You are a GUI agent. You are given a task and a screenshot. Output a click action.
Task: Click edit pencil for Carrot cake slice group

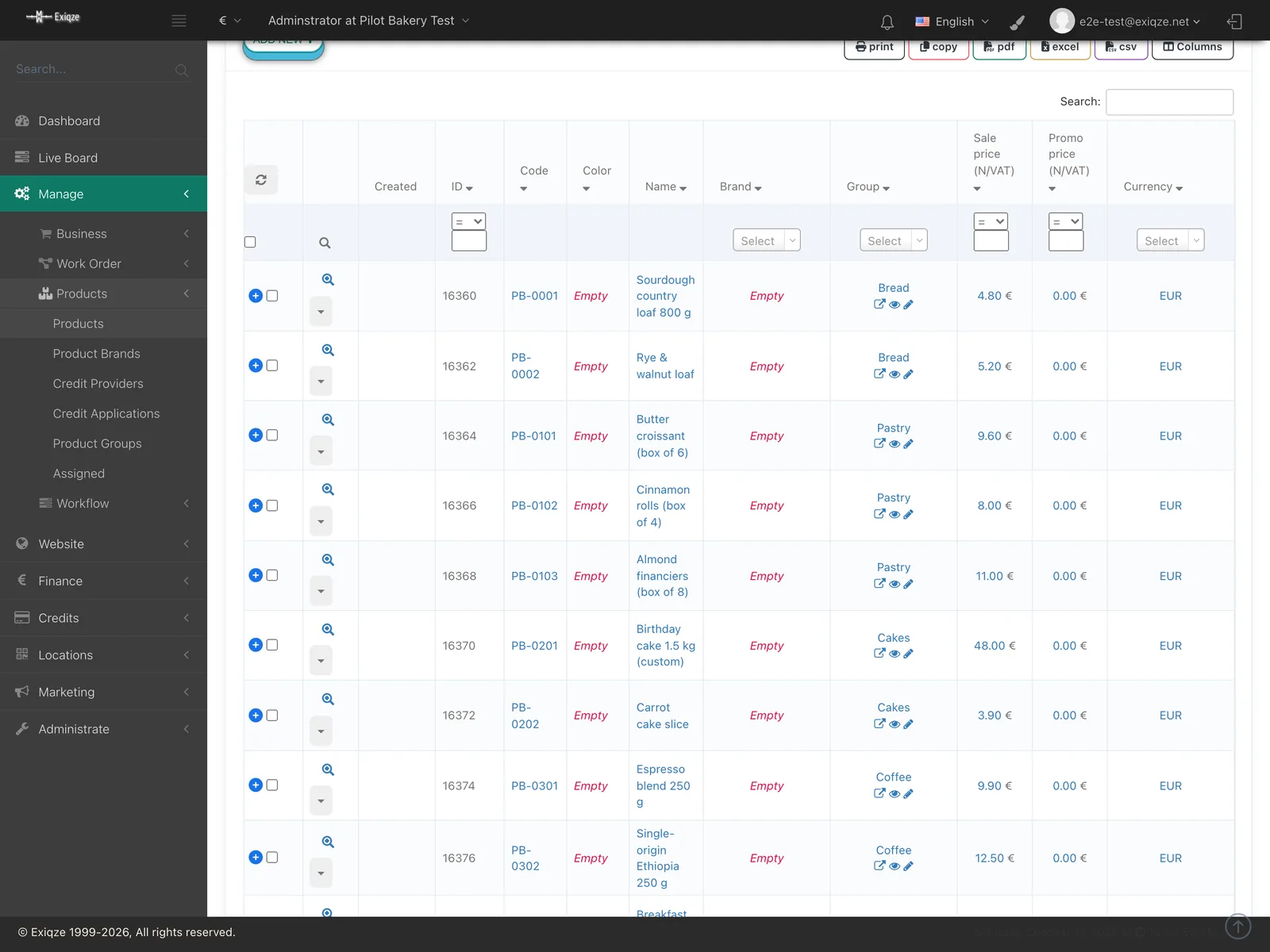(x=909, y=724)
